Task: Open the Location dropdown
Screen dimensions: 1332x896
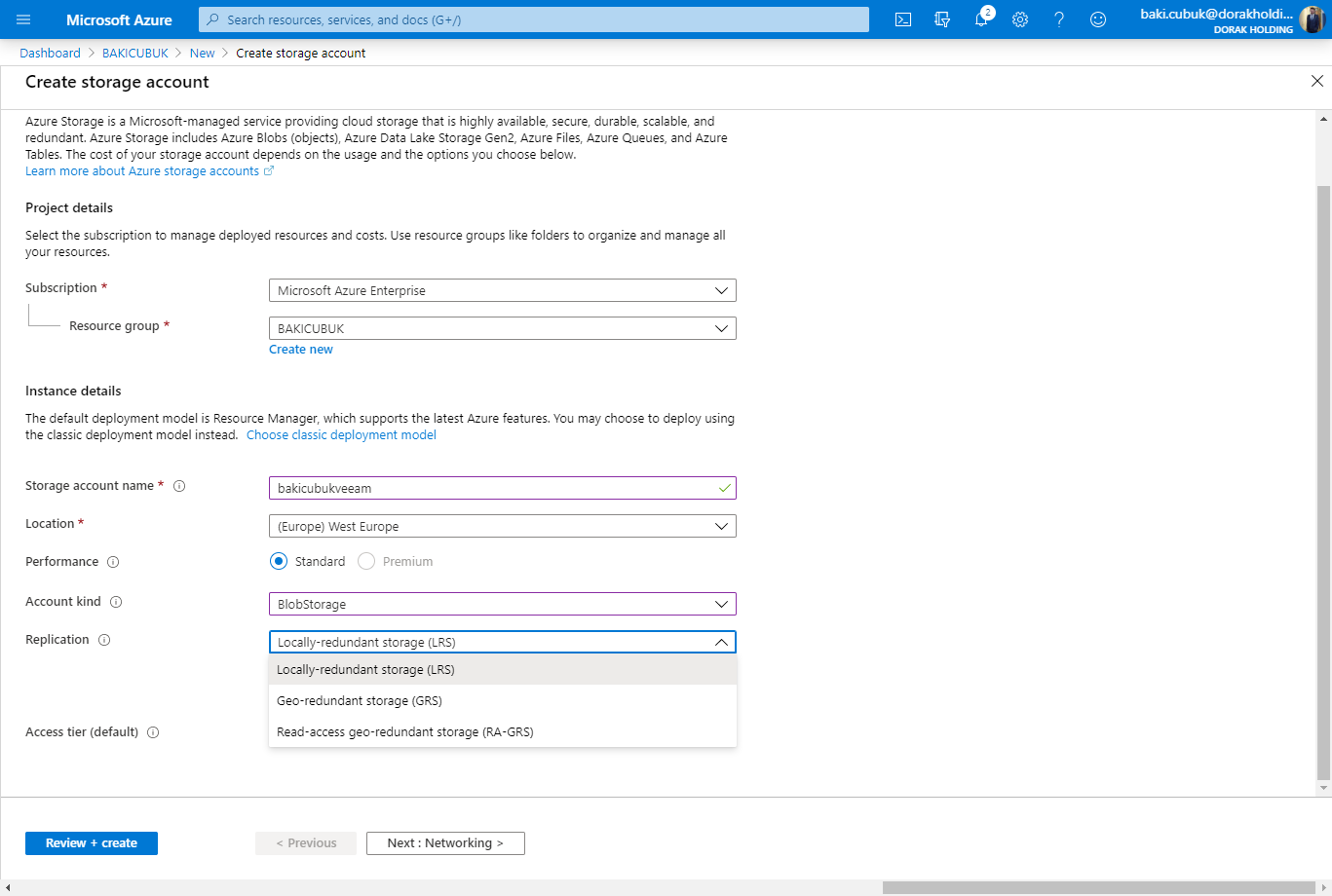Action: tap(502, 526)
